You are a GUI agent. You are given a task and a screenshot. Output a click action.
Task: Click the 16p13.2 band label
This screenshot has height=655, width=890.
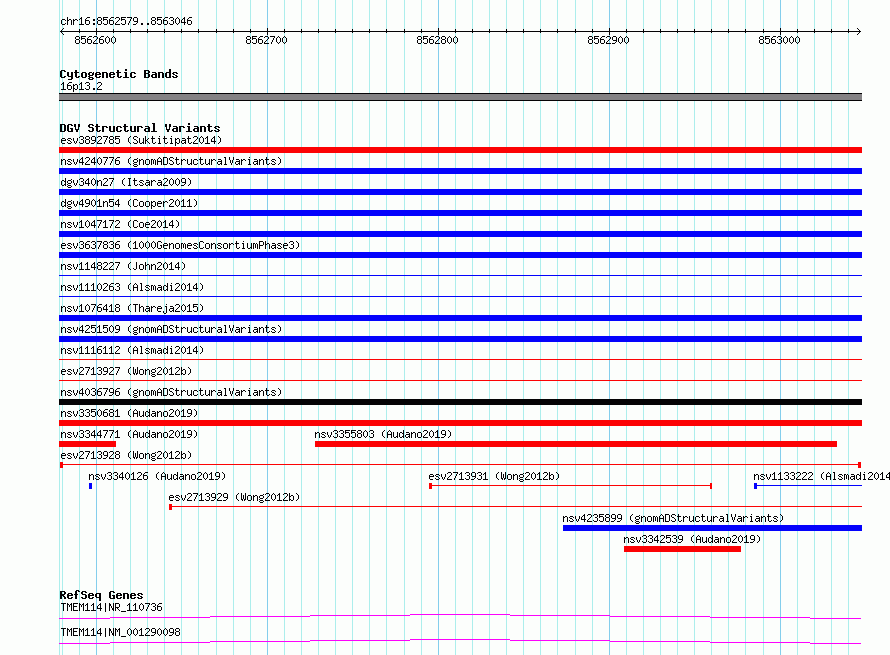81,86
